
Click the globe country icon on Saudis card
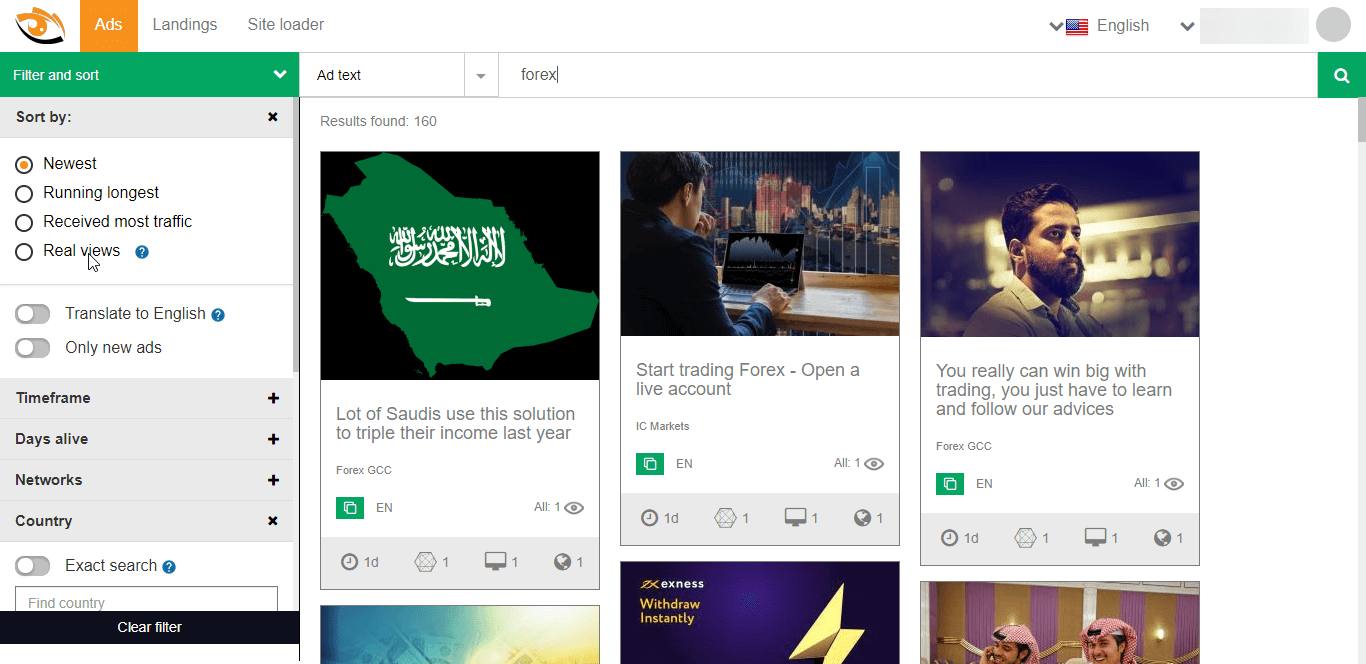[x=562, y=562]
